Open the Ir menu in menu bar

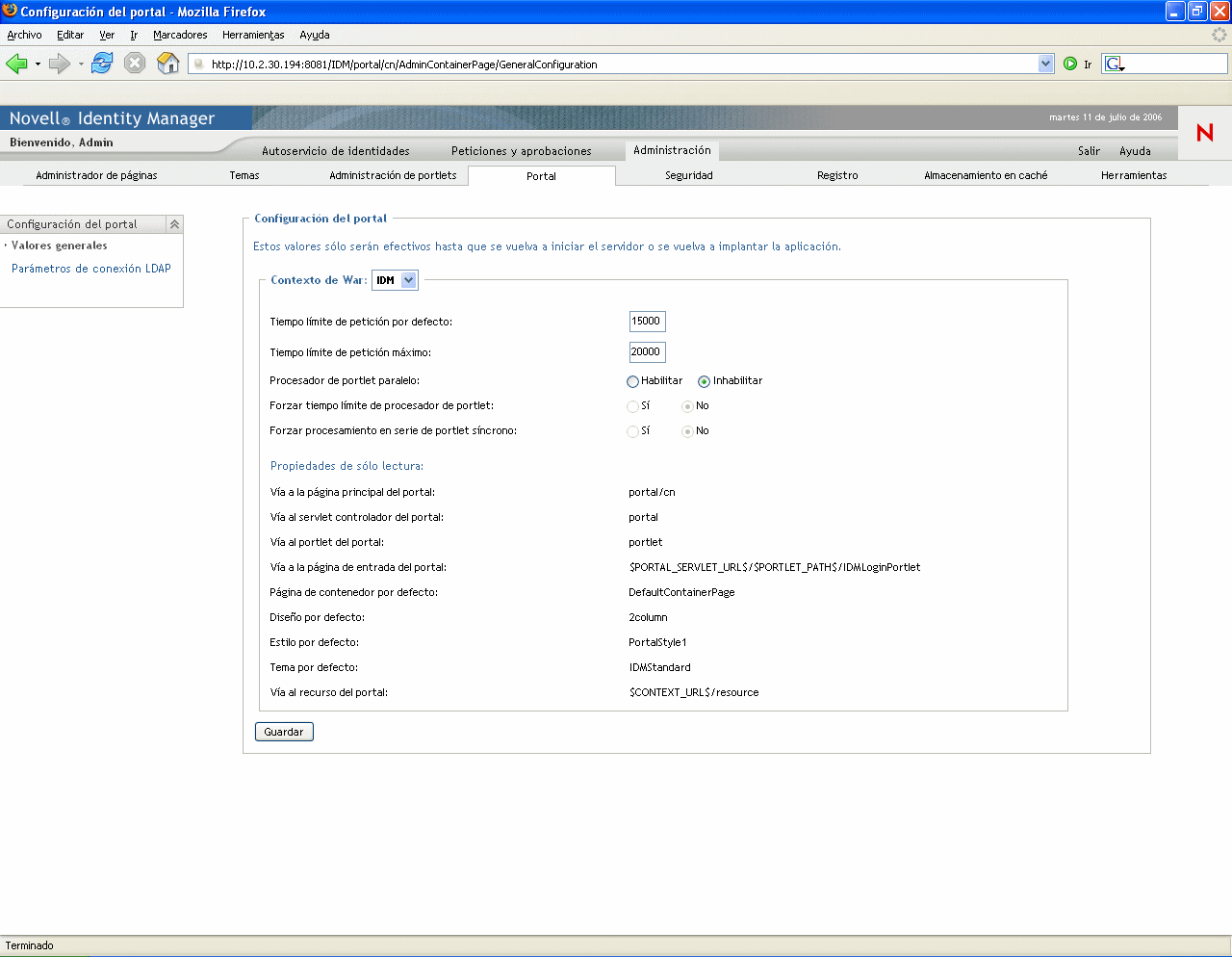(x=134, y=35)
